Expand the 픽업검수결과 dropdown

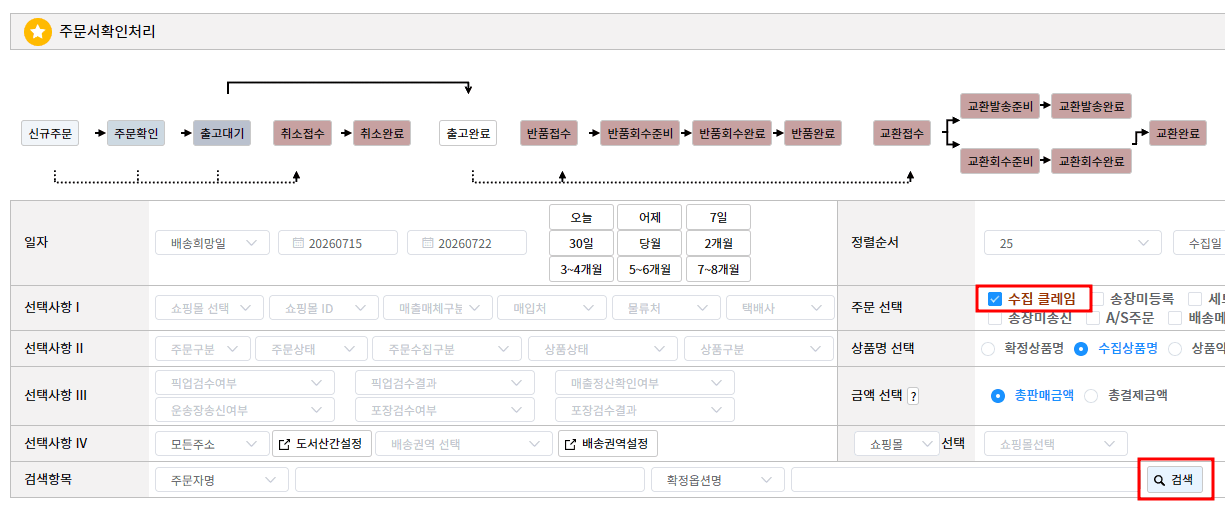tap(445, 383)
